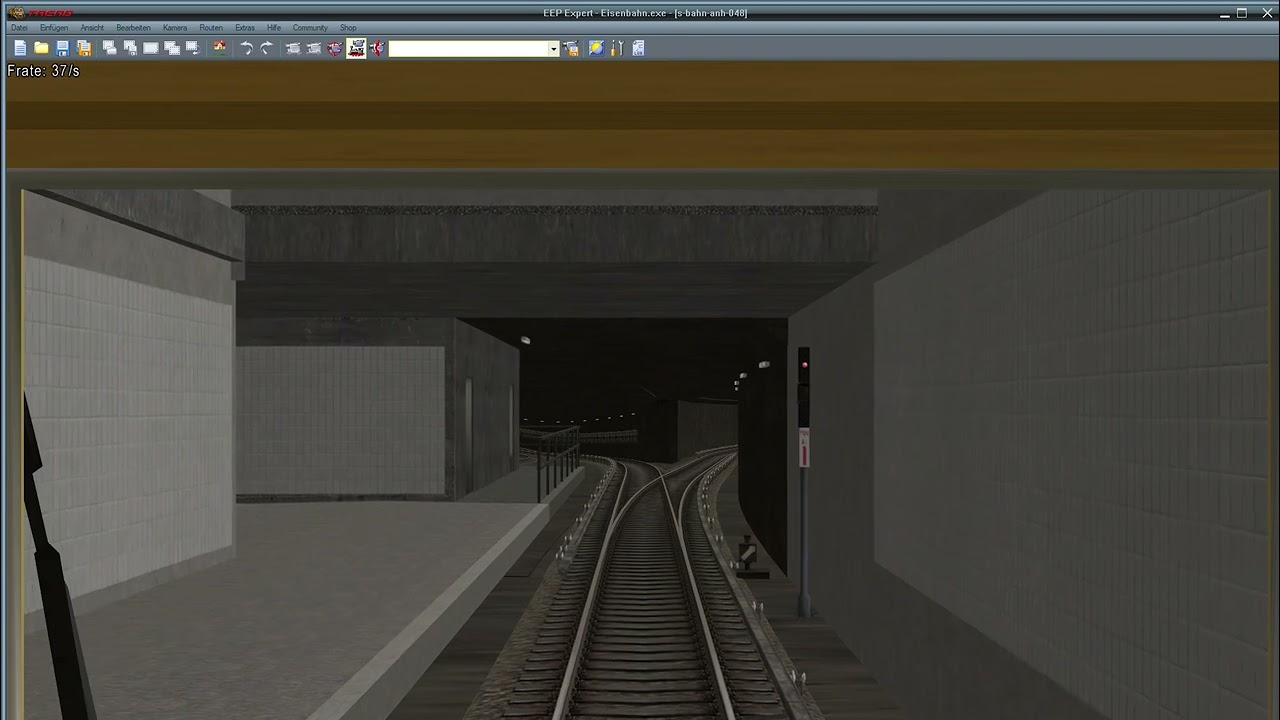Click the save-as icon with orange disk
1280x720 pixels.
pos(84,48)
